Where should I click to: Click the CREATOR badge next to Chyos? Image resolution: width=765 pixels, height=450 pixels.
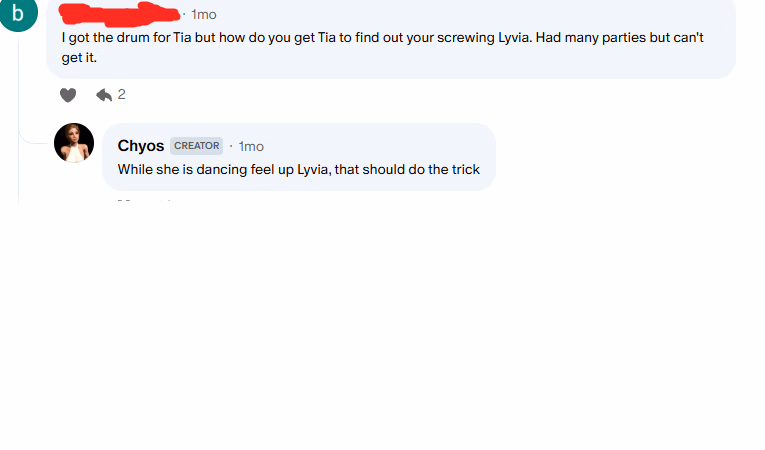196,146
